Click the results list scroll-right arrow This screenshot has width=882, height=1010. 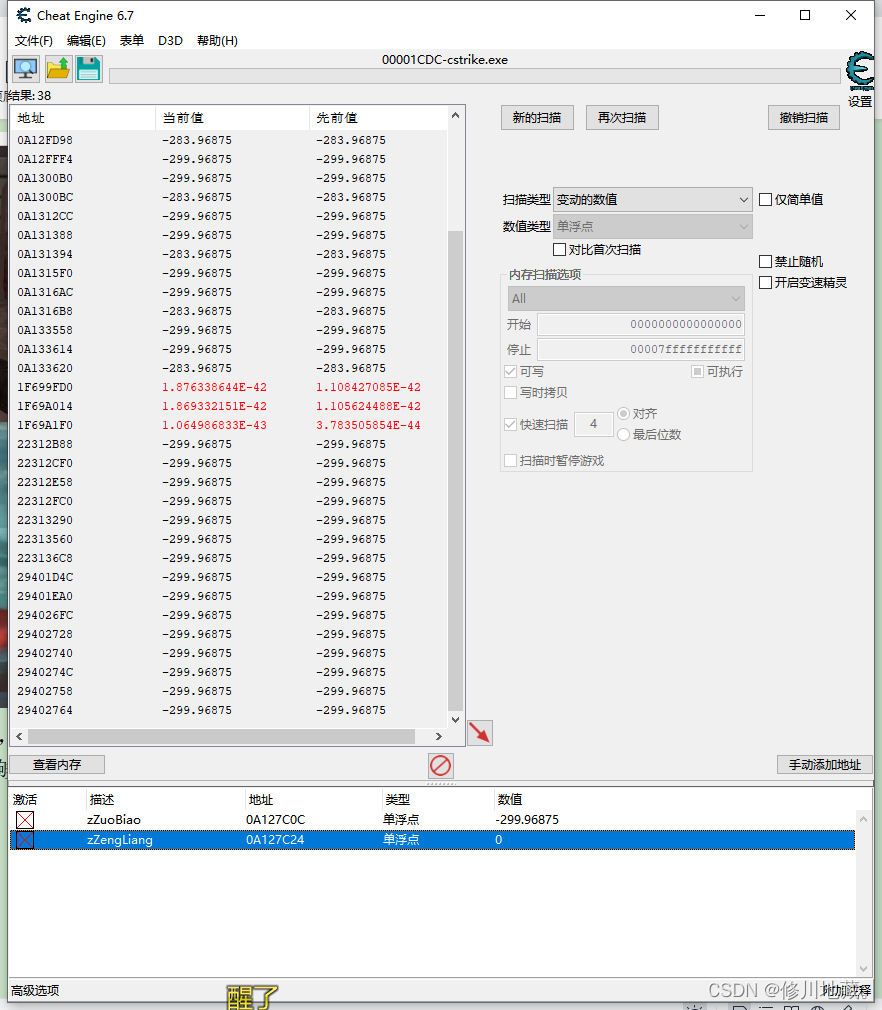point(439,736)
